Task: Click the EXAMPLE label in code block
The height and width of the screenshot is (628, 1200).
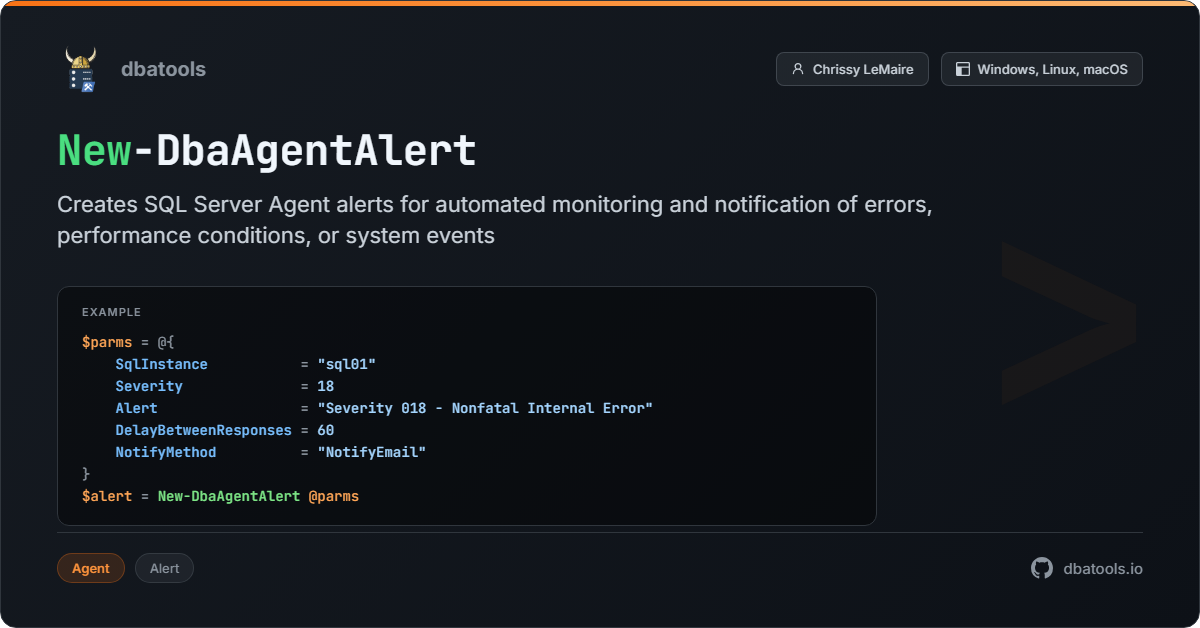Action: [111, 312]
